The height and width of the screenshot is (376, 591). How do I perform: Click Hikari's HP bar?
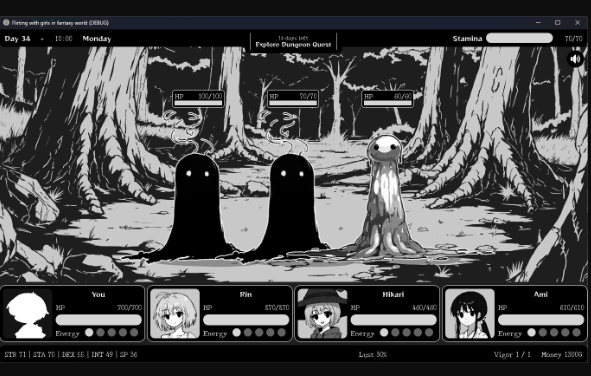(393, 320)
